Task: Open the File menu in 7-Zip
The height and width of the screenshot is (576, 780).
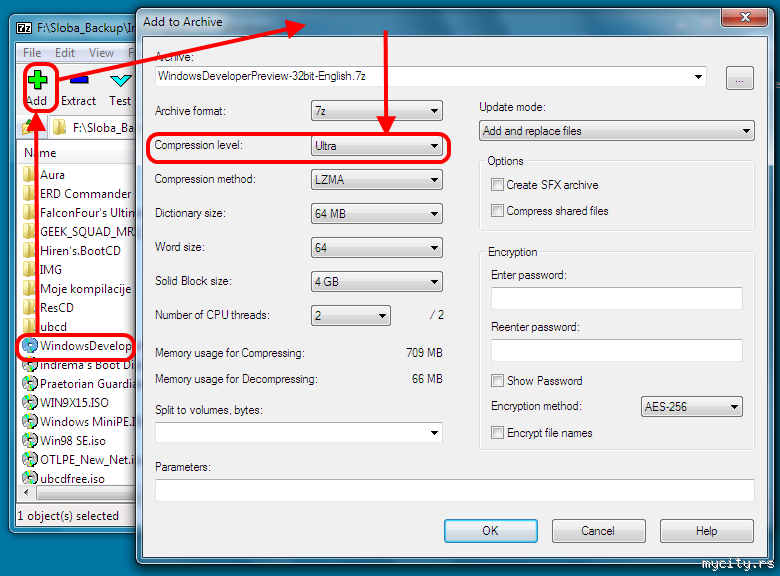Action: tap(32, 53)
